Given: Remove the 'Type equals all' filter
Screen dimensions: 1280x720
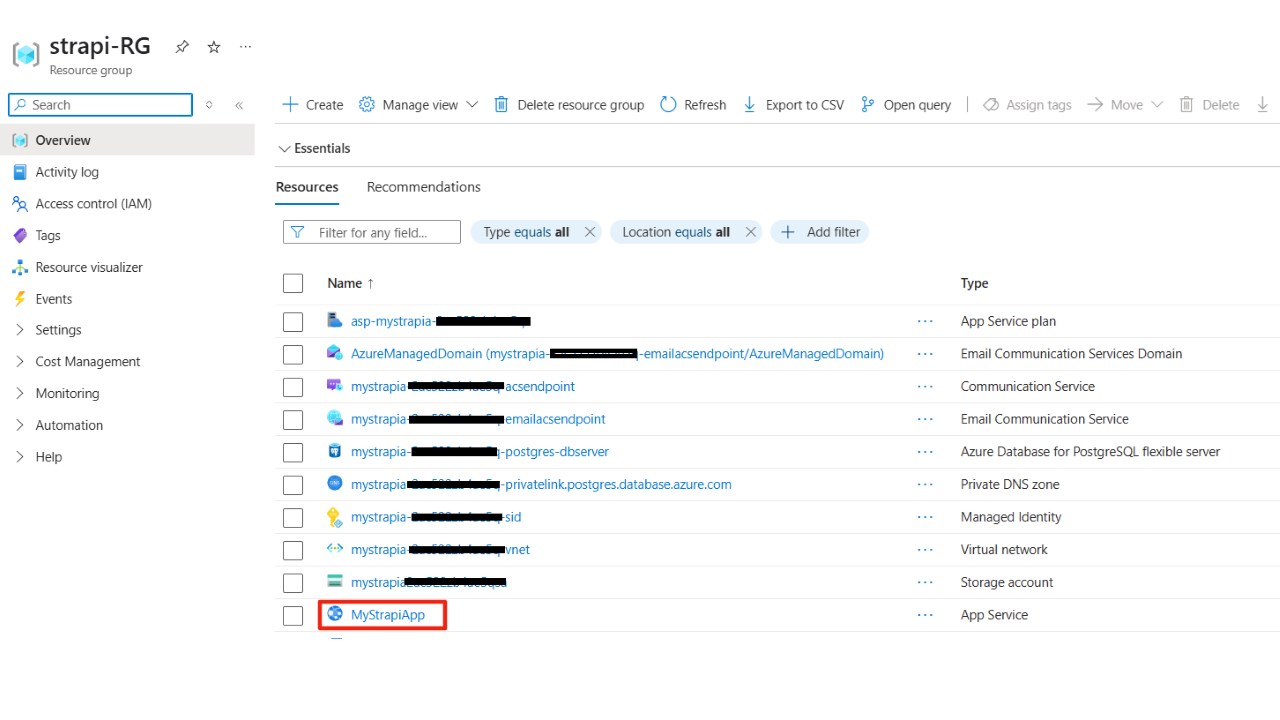Looking at the screenshot, I should coord(590,232).
